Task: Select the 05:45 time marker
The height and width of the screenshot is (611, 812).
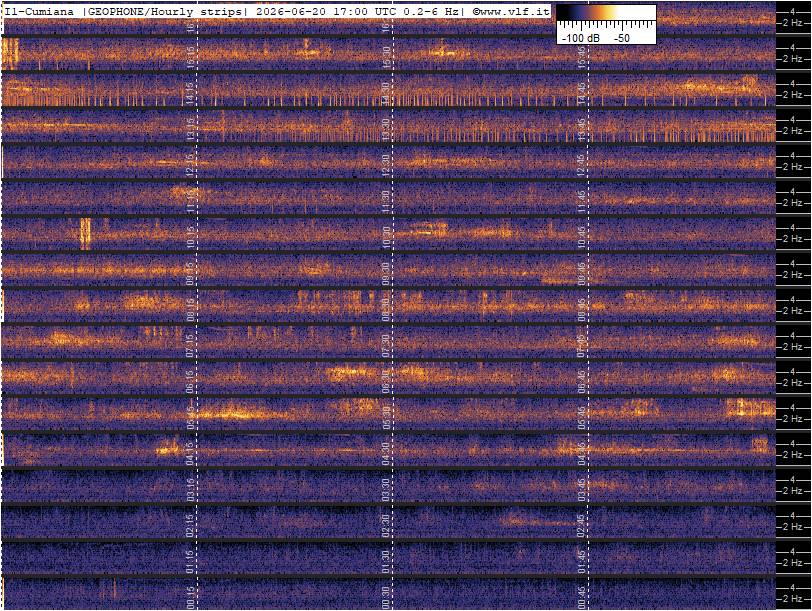Action: coord(582,417)
